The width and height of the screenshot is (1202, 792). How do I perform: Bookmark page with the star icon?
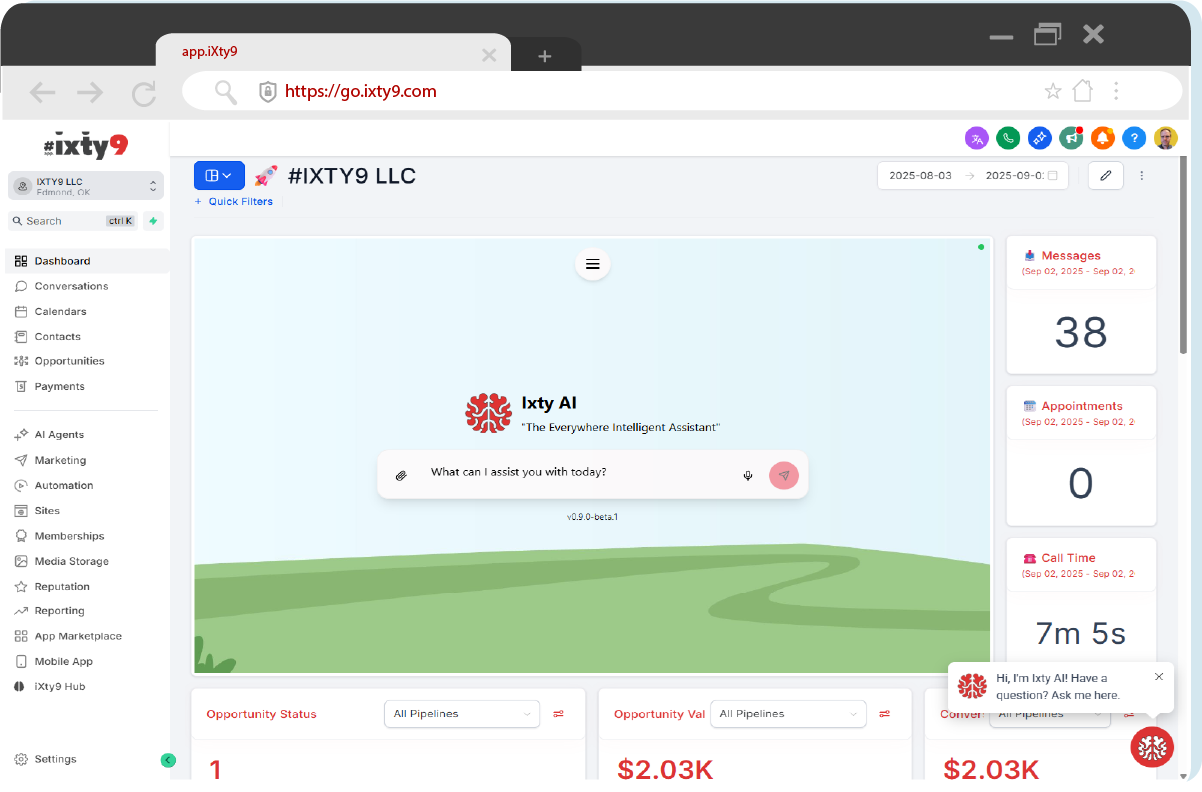click(1053, 92)
